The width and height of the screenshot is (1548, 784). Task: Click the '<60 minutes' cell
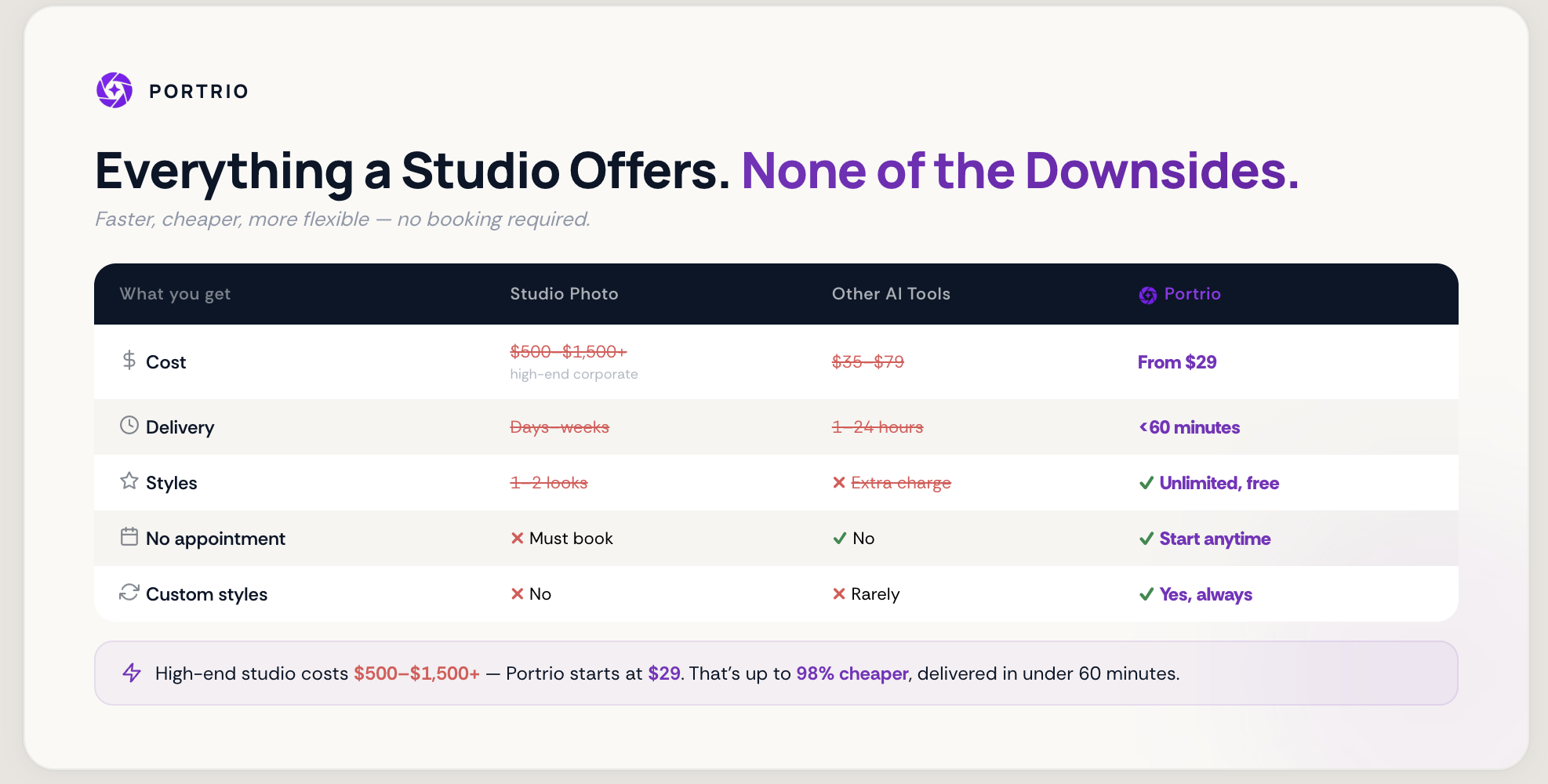point(1190,427)
